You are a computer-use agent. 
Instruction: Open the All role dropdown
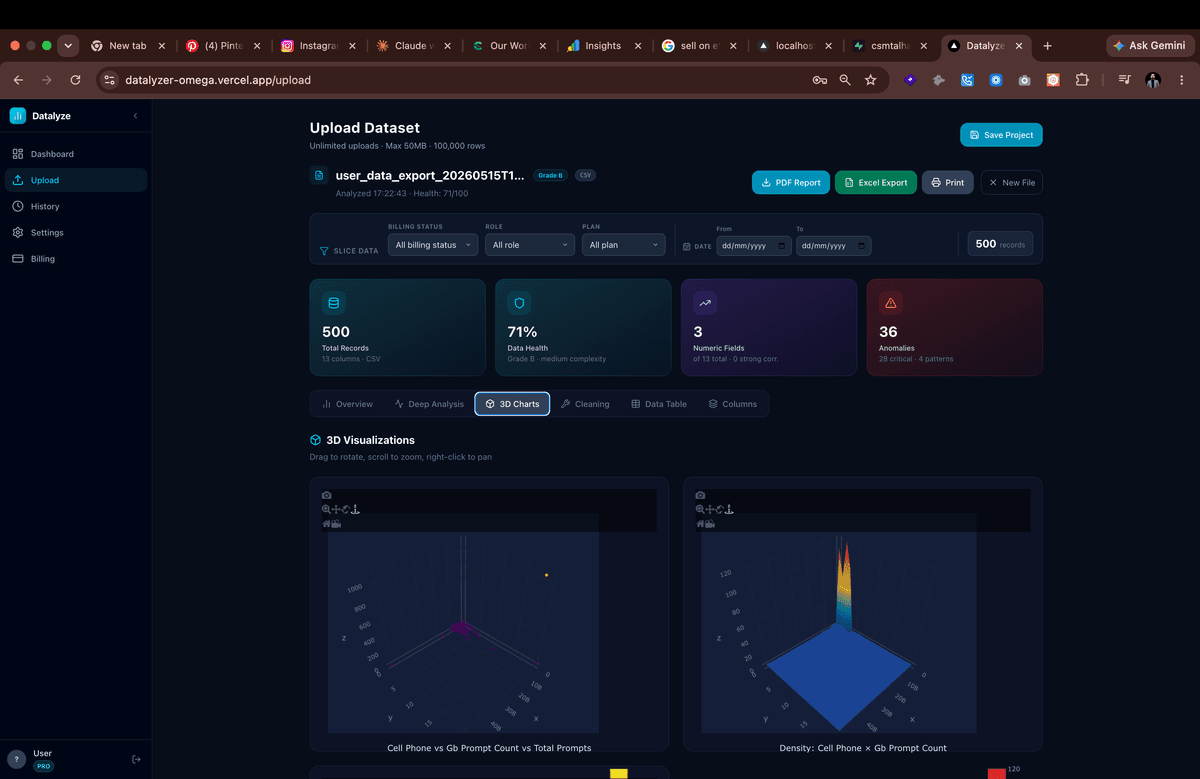point(530,245)
